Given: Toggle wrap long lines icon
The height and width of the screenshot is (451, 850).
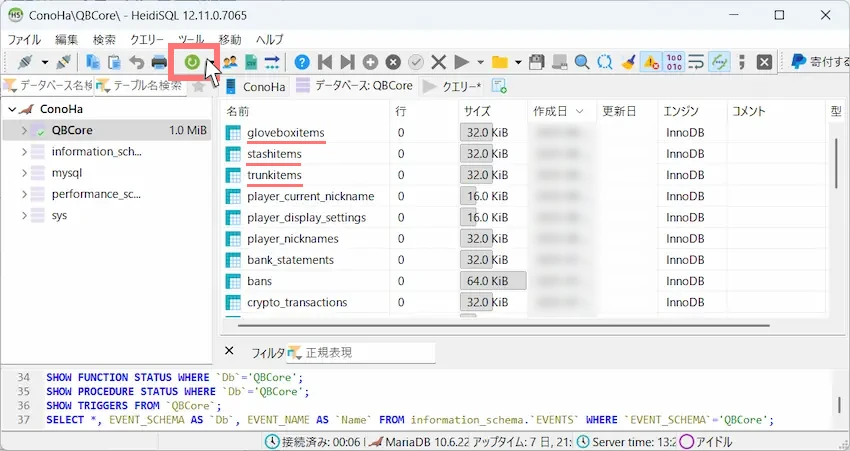Looking at the screenshot, I should pyautogui.click(x=696, y=62).
